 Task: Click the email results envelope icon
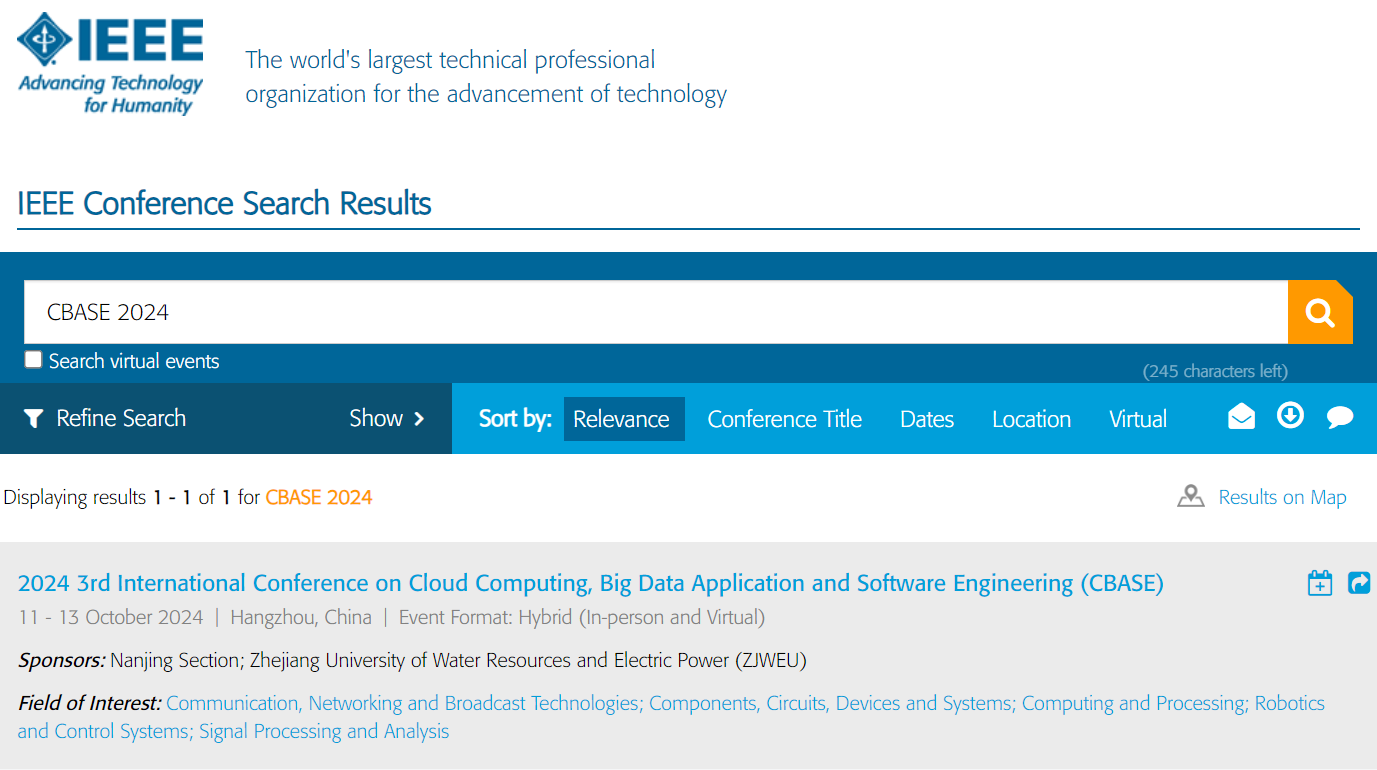pos(1241,416)
